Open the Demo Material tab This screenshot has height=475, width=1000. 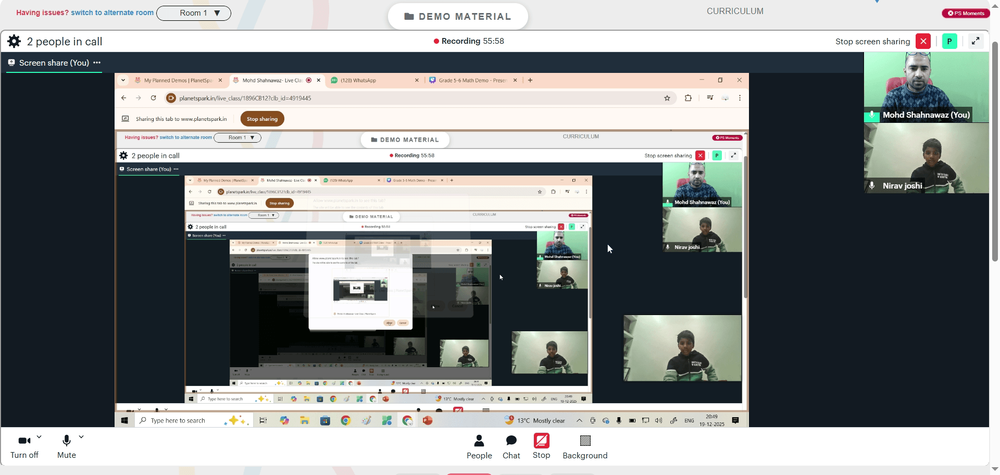[458, 17]
